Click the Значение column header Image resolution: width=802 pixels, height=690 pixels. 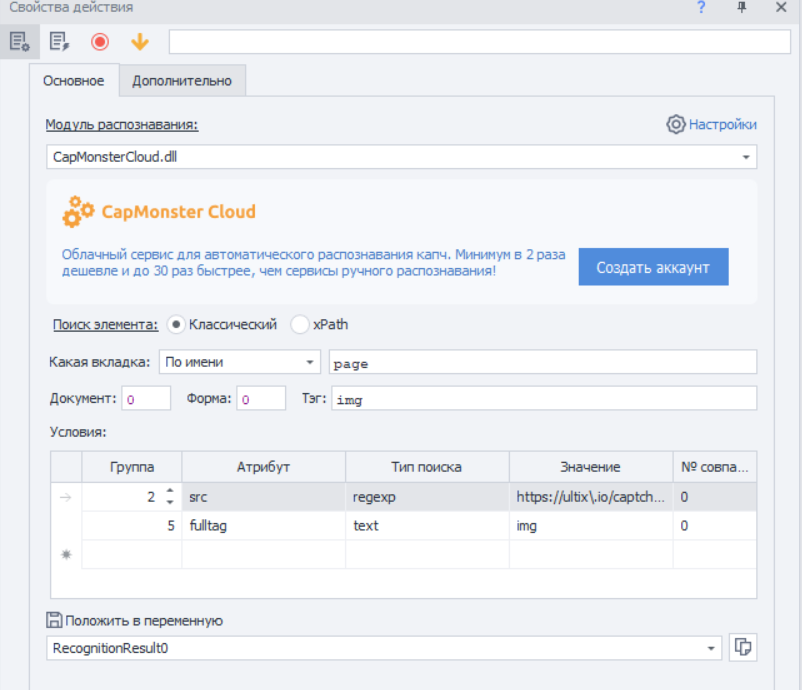point(590,466)
